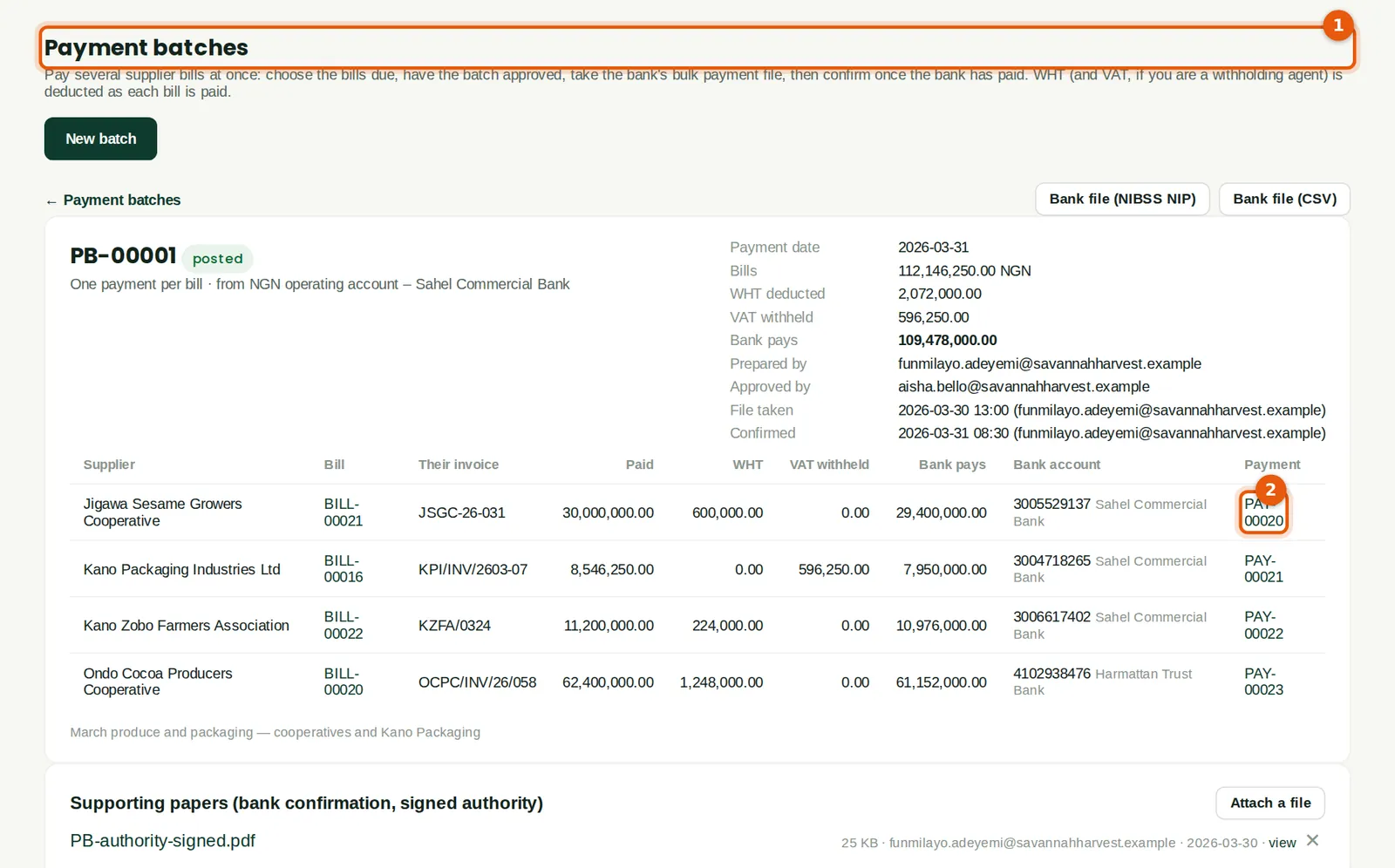Open bill BILL-00021 for Jigawa Sesame
Image resolution: width=1395 pixels, height=868 pixels.
[344, 512]
